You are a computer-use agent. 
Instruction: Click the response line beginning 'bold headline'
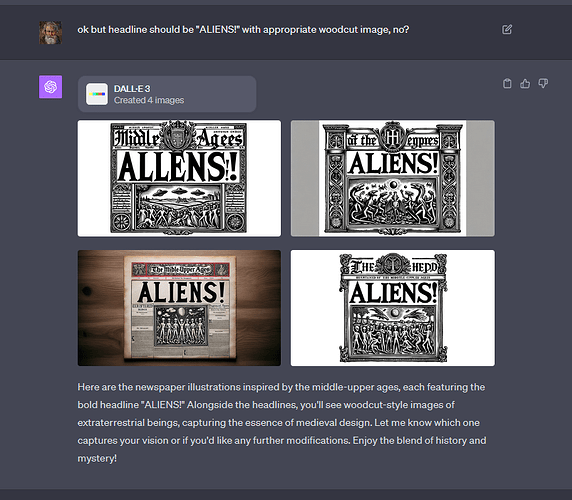pyautogui.click(x=266, y=405)
